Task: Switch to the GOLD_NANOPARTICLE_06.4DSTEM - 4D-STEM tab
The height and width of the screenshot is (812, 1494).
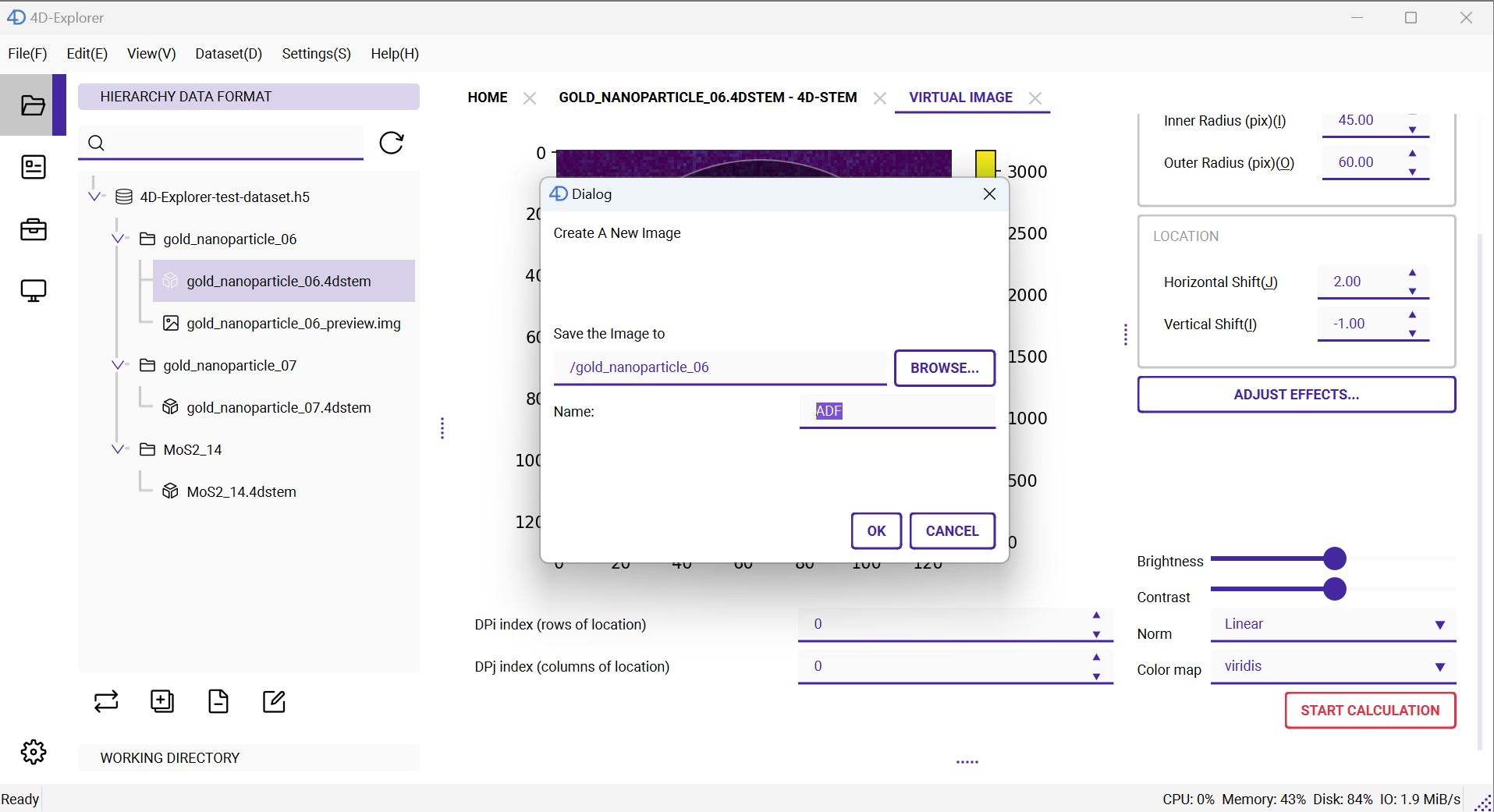Action: click(x=708, y=98)
